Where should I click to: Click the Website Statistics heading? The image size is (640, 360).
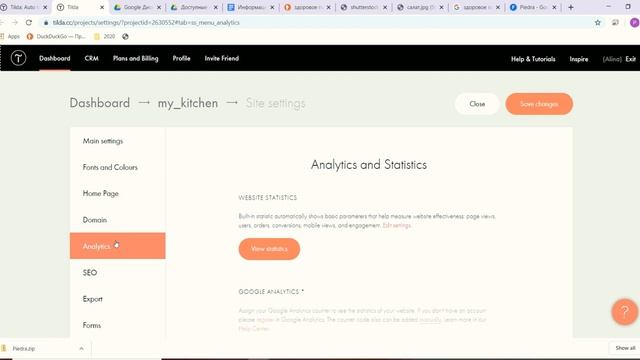point(268,198)
